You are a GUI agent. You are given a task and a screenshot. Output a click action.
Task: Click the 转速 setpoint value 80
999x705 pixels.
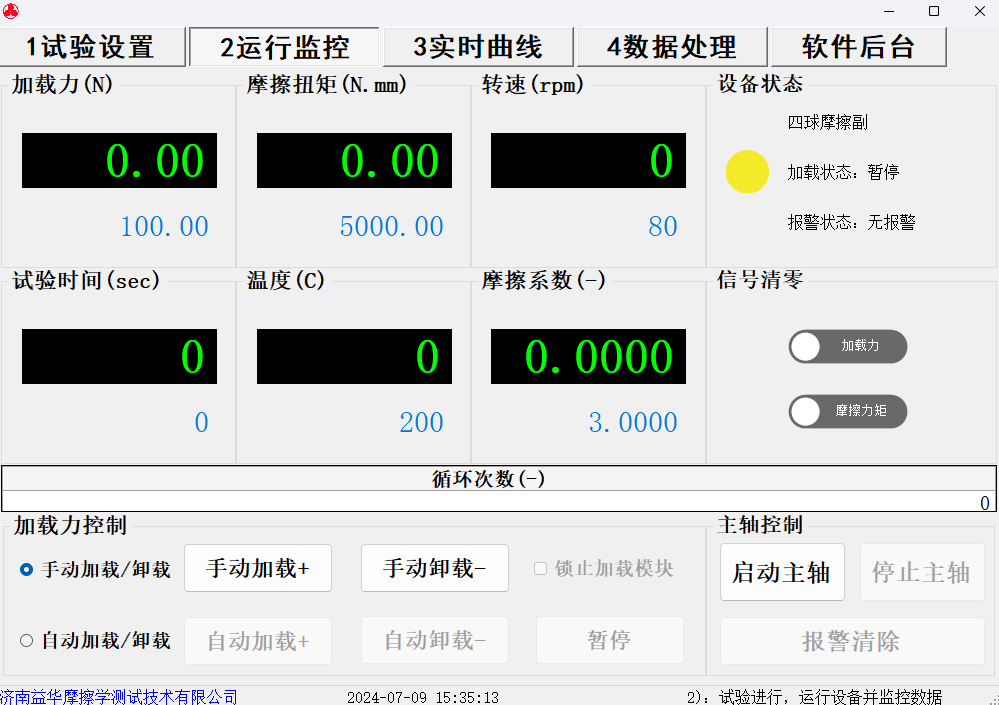pyautogui.click(x=662, y=227)
